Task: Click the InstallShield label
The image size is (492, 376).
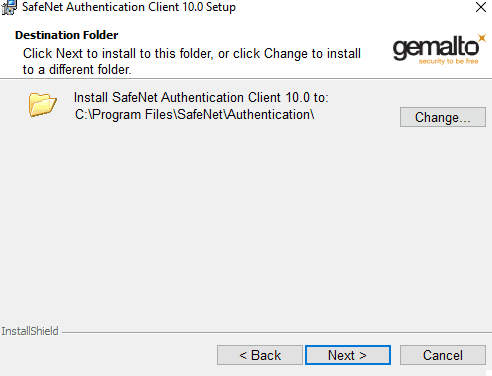Action: click(30, 331)
